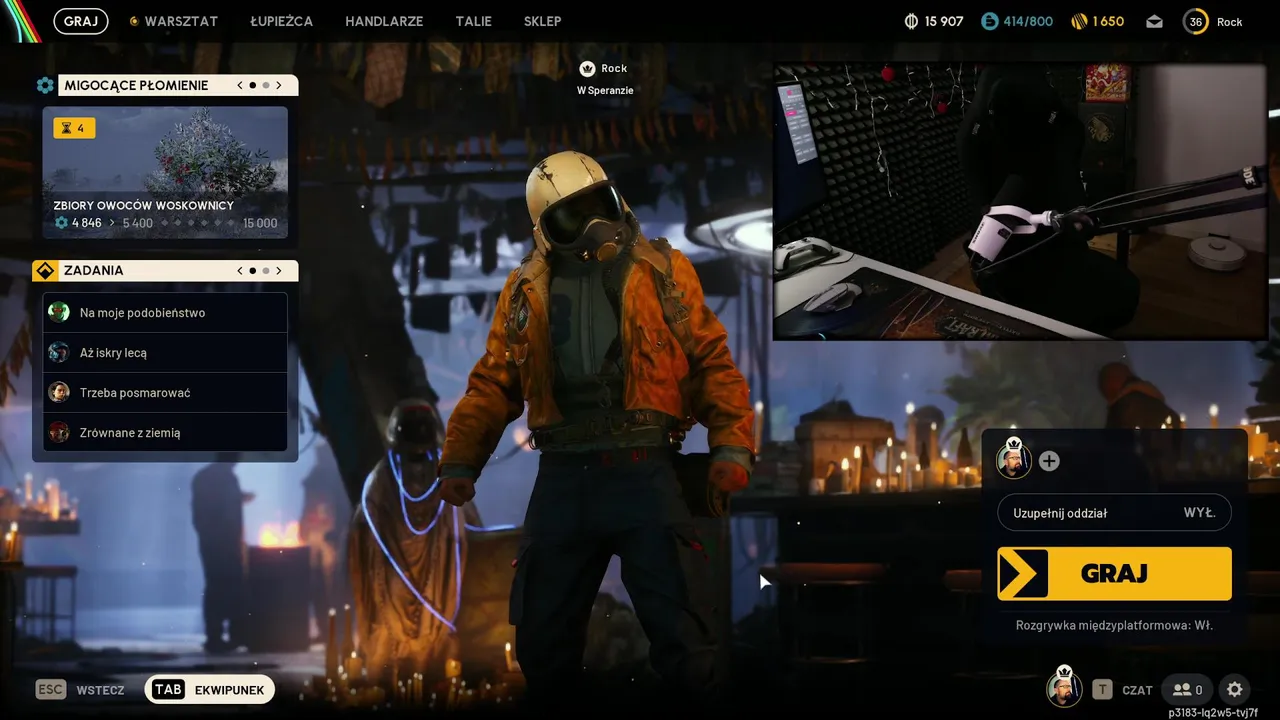Viewport: 1280px width, 720px height.
Task: Open the GRAJ tab in top navigation
Action: pos(81,21)
